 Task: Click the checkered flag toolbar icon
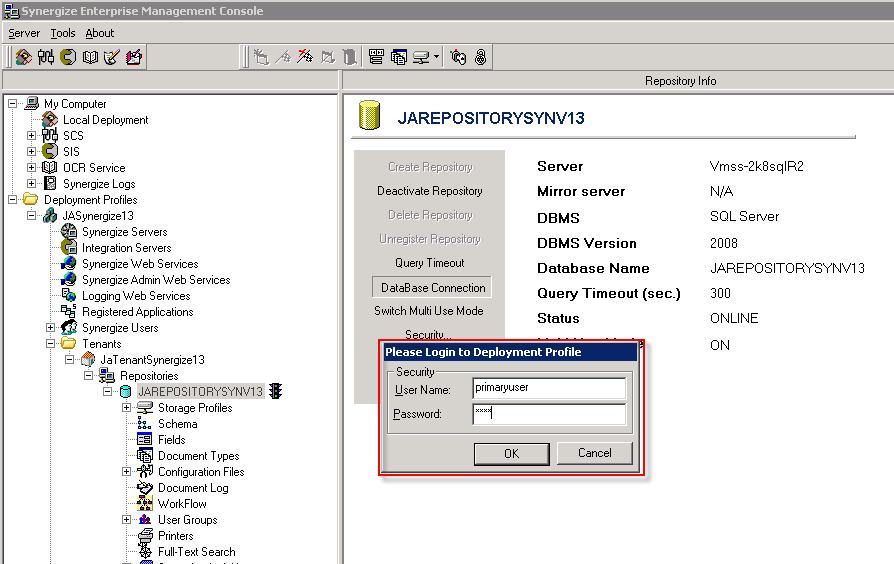(305, 57)
